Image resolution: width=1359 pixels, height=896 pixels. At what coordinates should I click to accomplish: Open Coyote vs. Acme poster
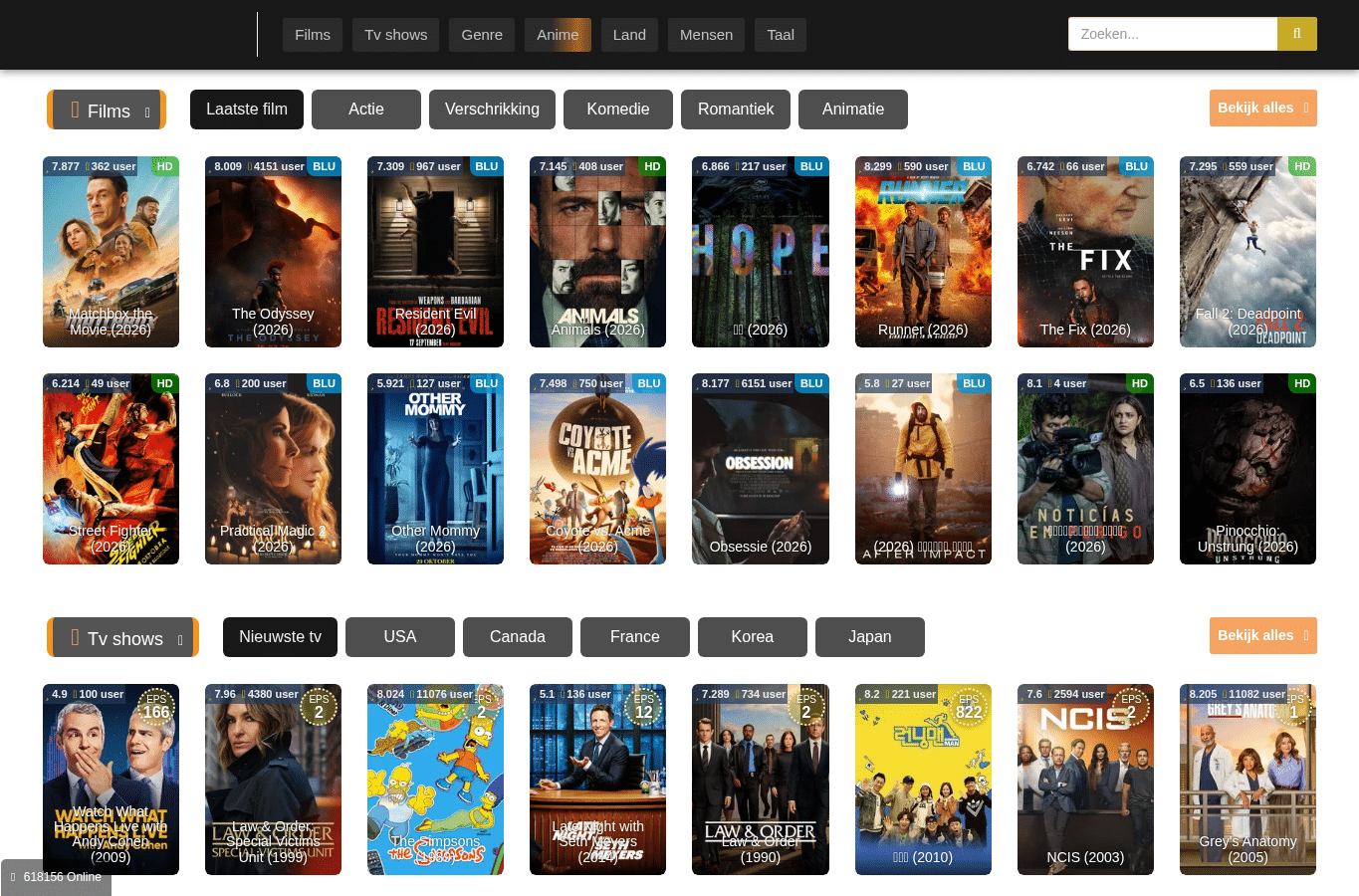(x=597, y=469)
